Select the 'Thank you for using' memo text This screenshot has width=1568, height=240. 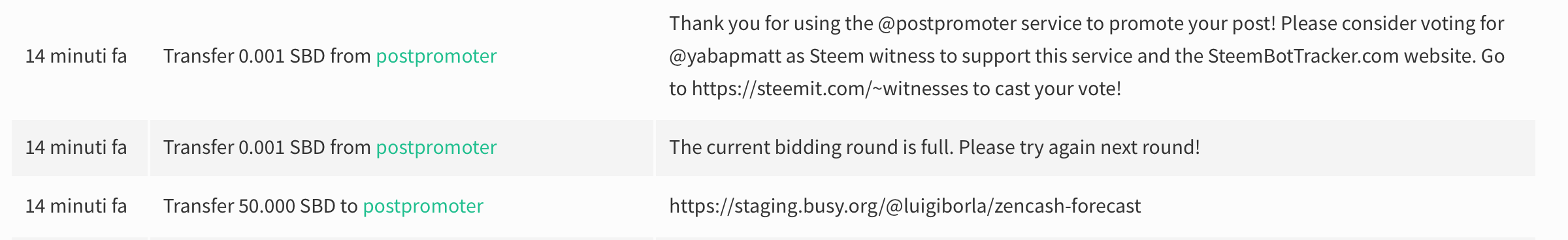1087,56
